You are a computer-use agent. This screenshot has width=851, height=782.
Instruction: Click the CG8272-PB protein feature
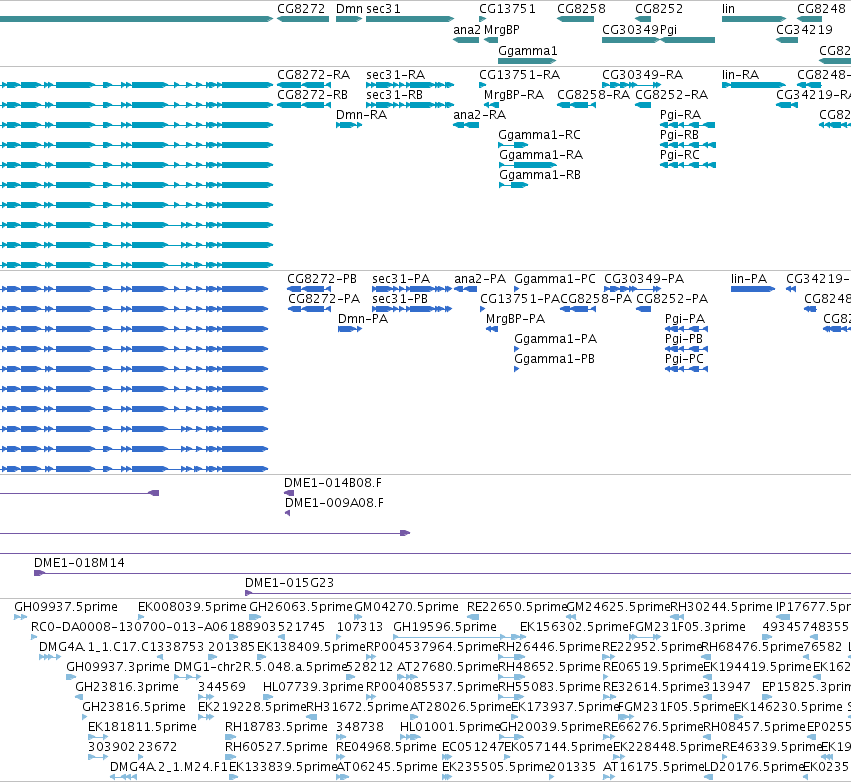point(309,289)
